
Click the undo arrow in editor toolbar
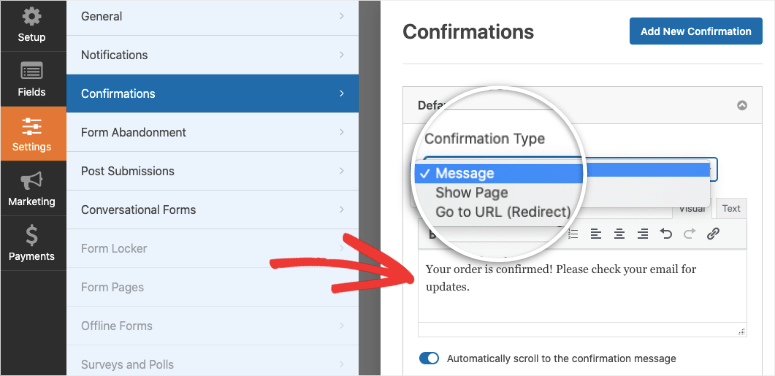666,234
